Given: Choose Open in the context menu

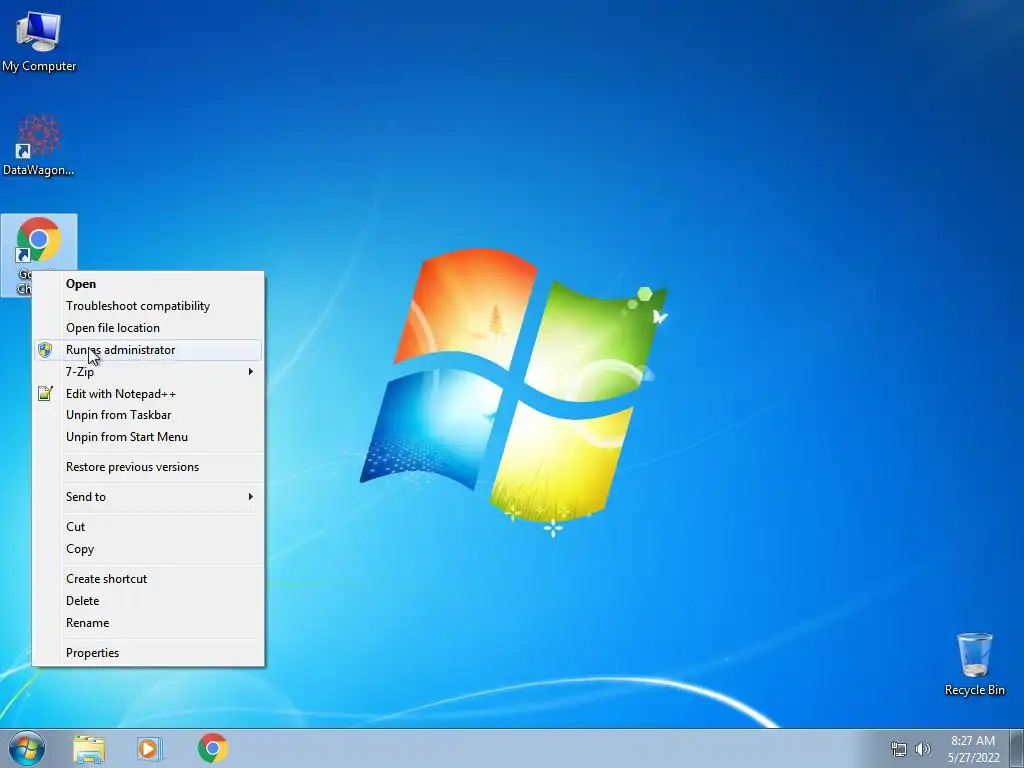Looking at the screenshot, I should pyautogui.click(x=148, y=284).
